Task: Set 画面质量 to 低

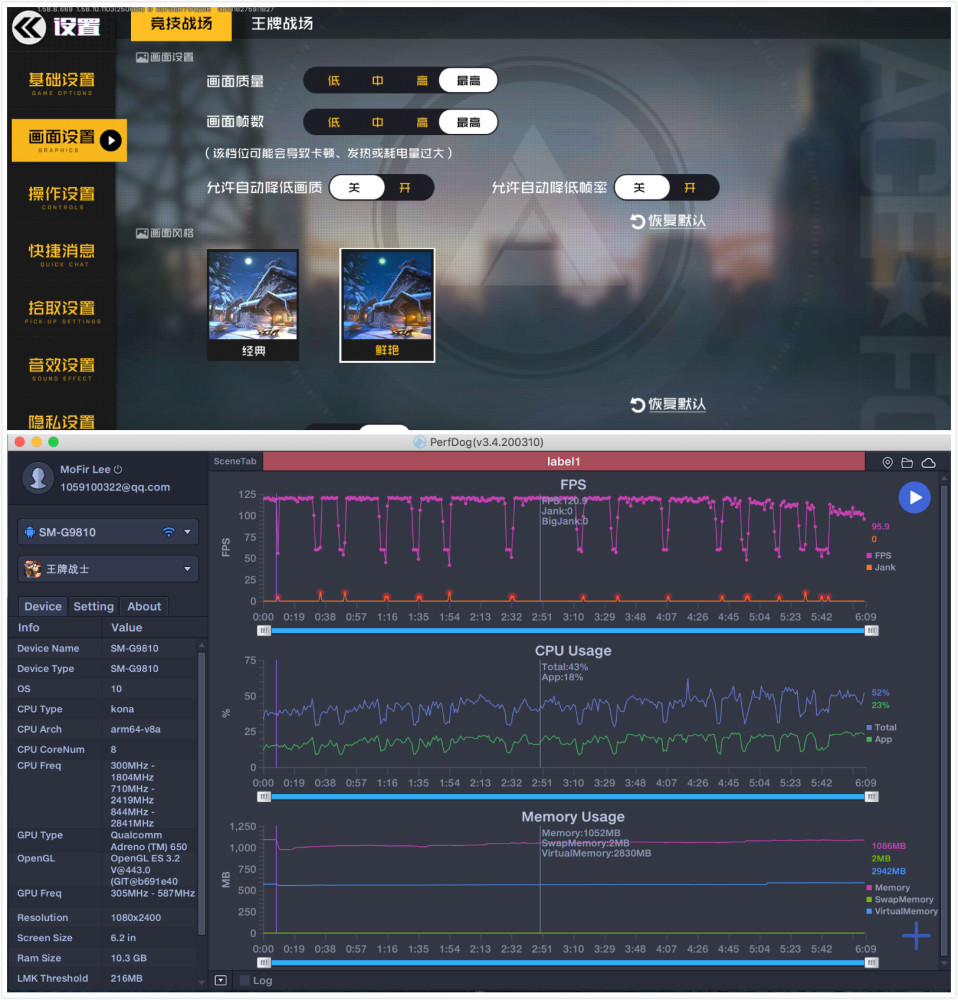Action: pos(334,81)
